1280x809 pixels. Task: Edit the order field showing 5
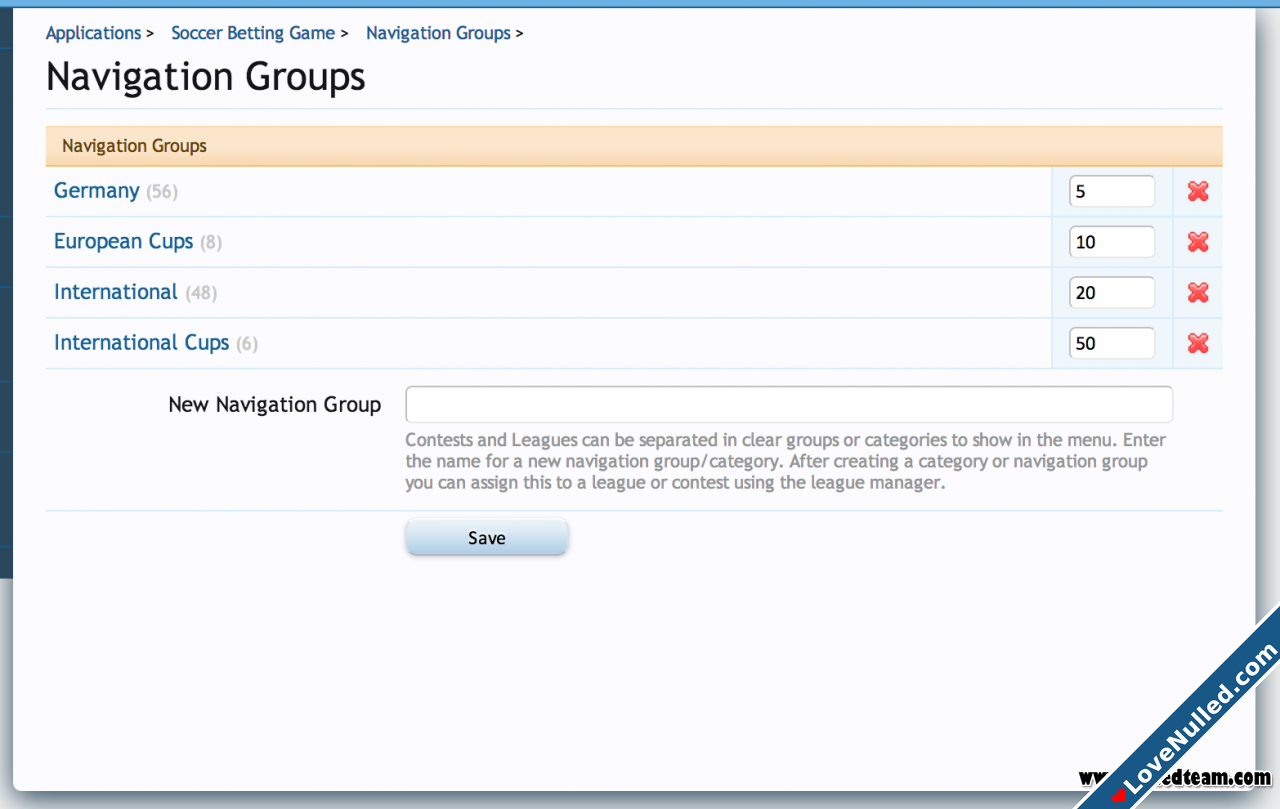(x=1112, y=191)
